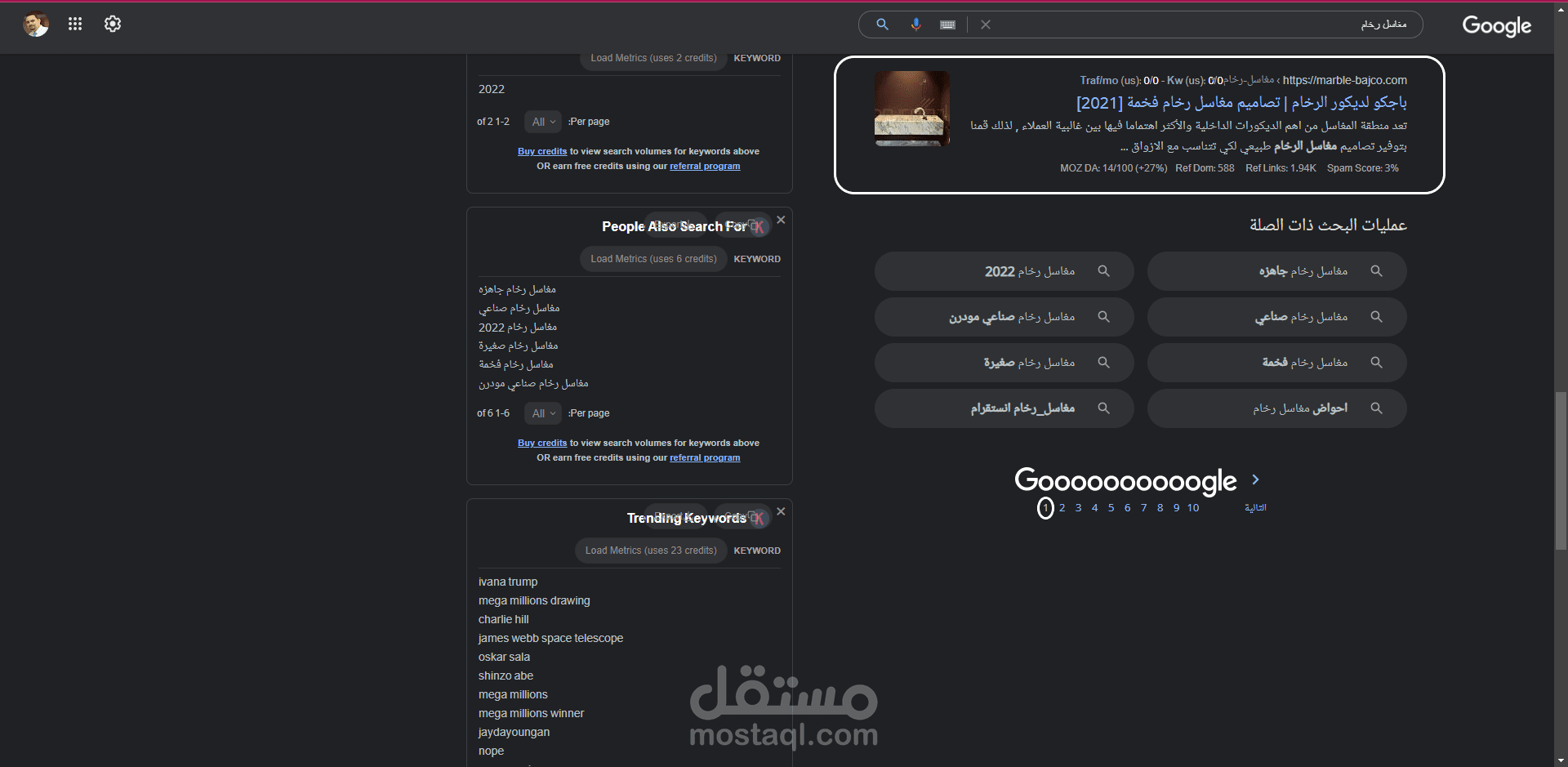Click the search icon beside مغاسل_رخام انستقرام suggestion
This screenshot has width=1568, height=767.
(x=1103, y=408)
